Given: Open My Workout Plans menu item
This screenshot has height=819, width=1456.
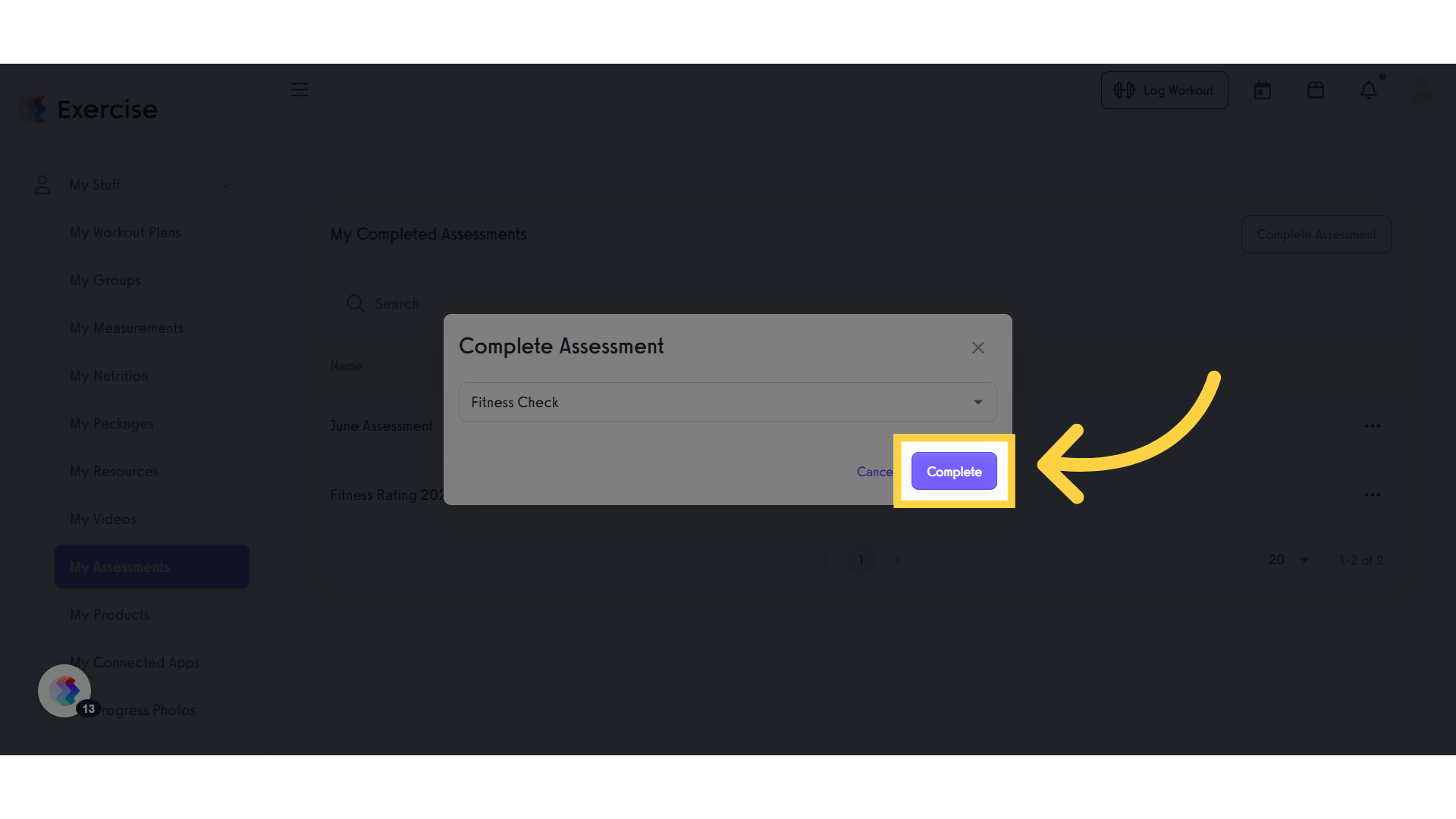Looking at the screenshot, I should click(x=126, y=233).
